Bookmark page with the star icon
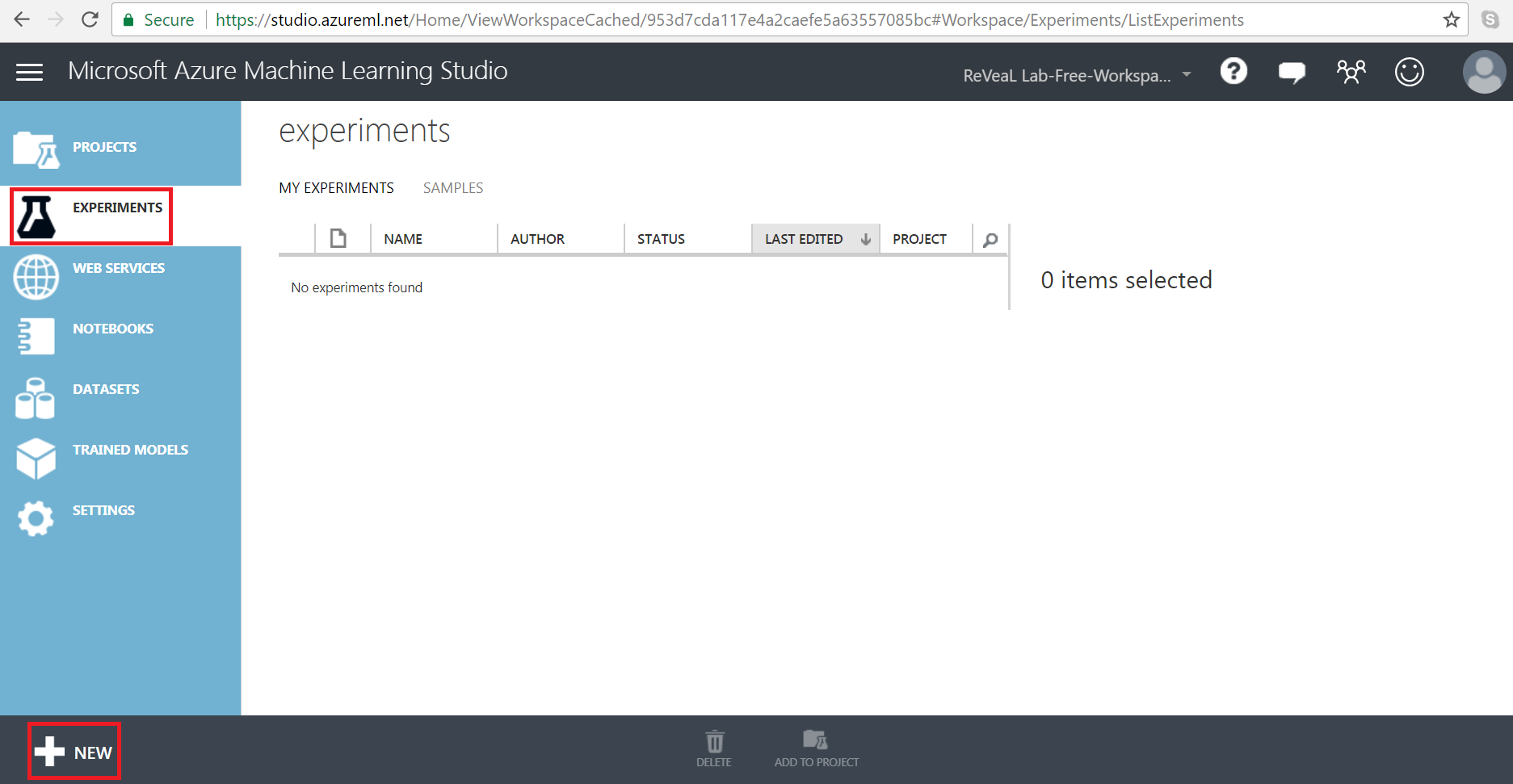 coord(1452,20)
